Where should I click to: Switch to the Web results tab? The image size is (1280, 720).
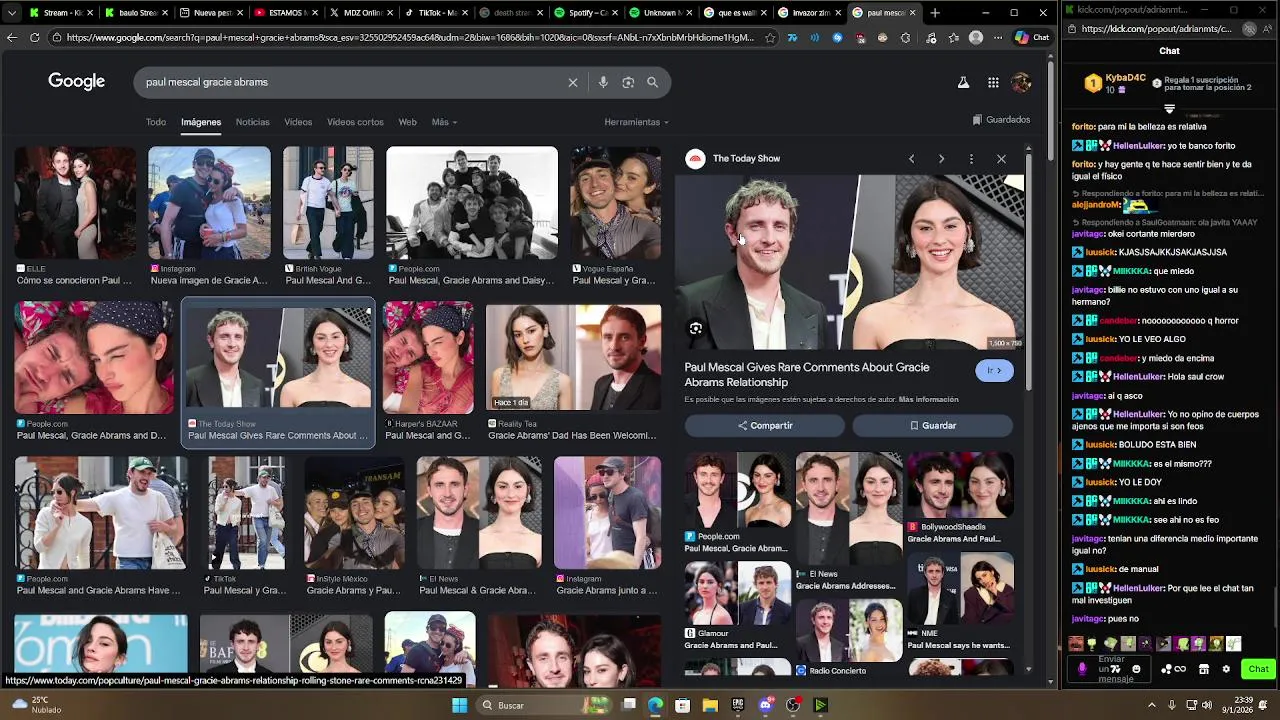(x=407, y=122)
